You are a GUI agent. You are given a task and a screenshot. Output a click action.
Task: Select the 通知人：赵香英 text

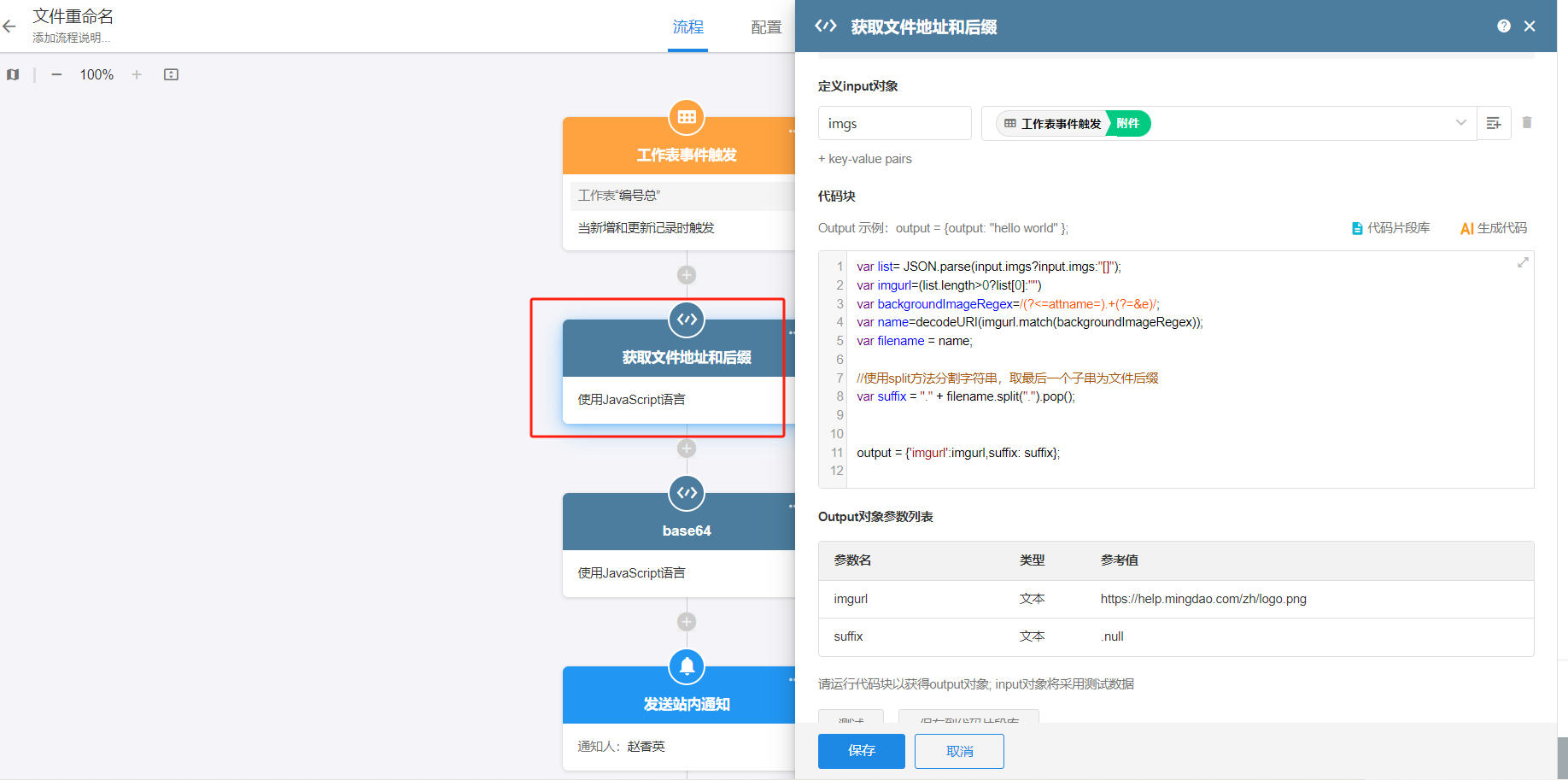pos(621,747)
